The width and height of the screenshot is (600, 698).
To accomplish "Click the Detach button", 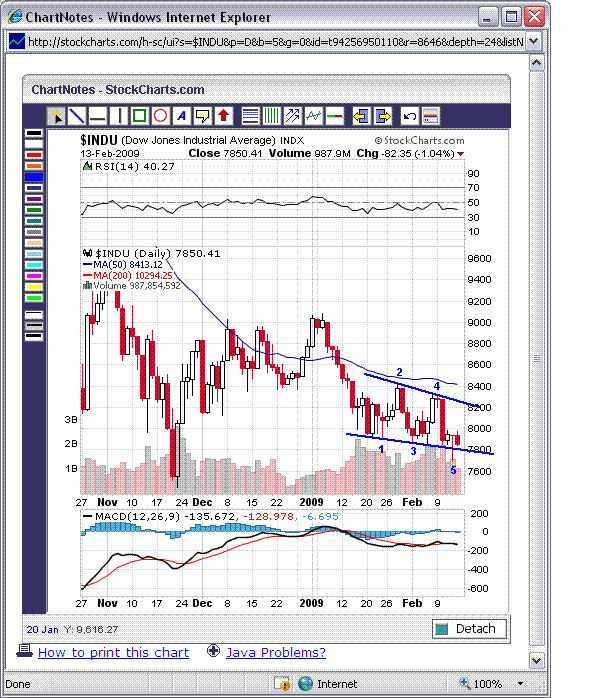I will click(469, 629).
